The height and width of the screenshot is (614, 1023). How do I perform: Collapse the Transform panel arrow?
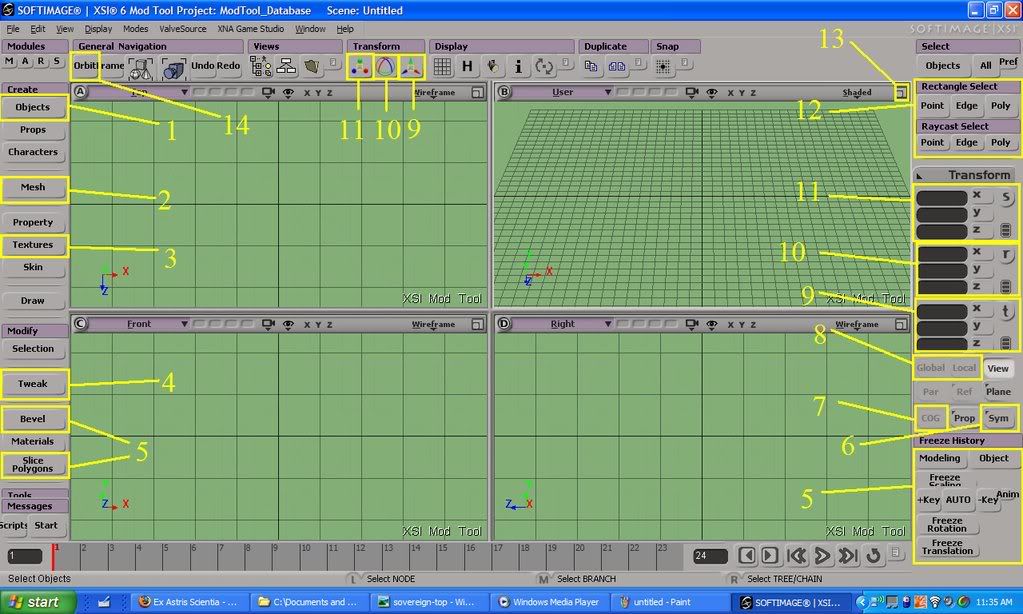coord(920,176)
